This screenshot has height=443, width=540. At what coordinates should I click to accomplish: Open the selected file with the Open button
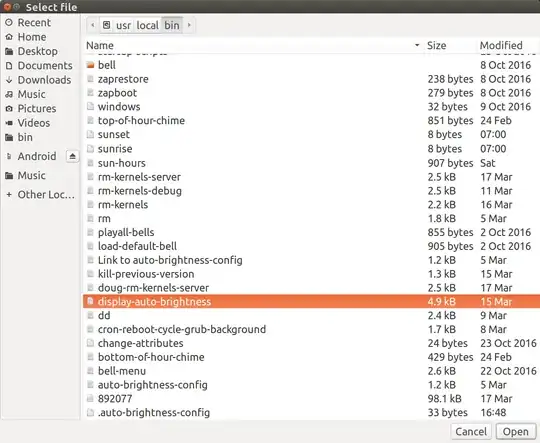[x=515, y=432]
